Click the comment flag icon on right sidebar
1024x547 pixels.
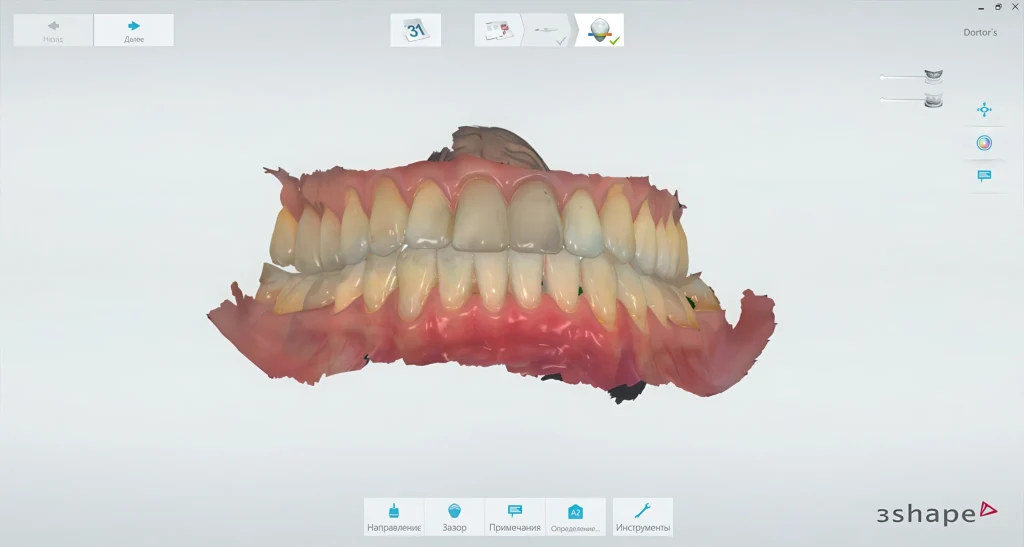984,176
